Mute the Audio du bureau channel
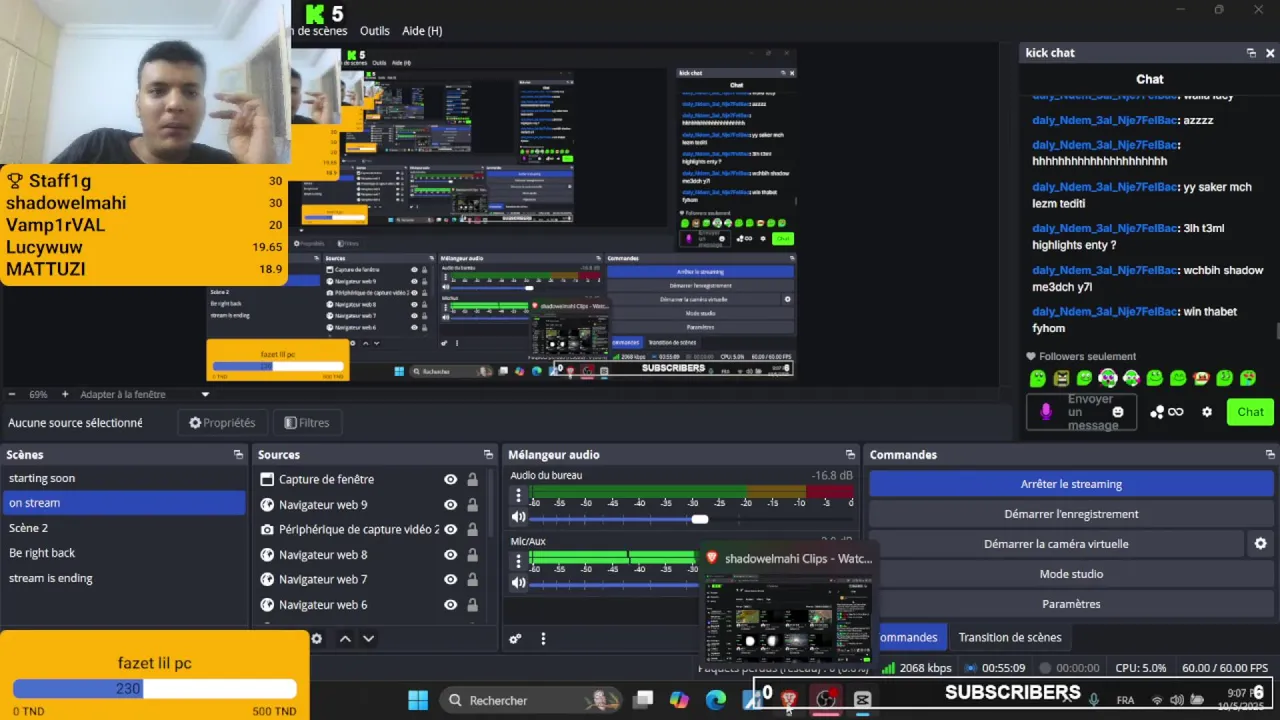Screen dimensions: 1280x720 pos(518,517)
